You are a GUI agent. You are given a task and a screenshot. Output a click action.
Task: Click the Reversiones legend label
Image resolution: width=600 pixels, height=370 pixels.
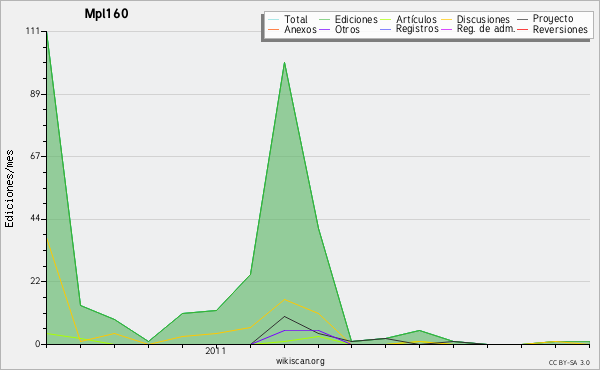click(x=560, y=29)
